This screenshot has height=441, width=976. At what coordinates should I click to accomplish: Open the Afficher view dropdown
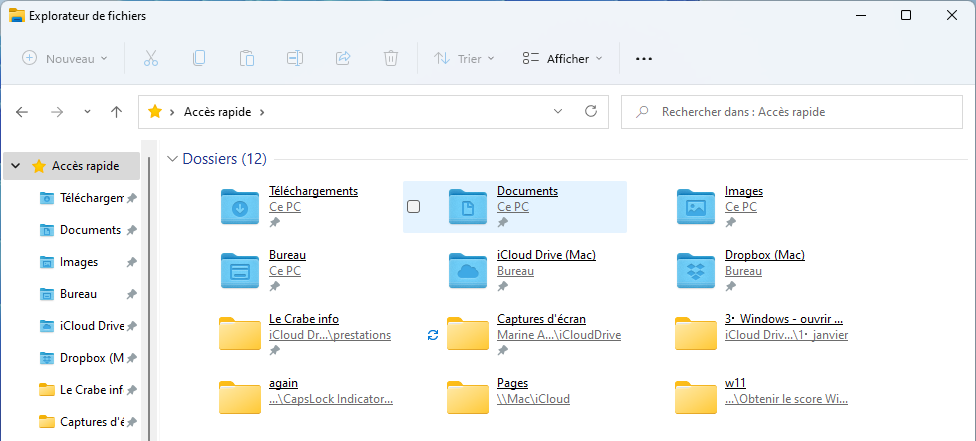point(563,59)
